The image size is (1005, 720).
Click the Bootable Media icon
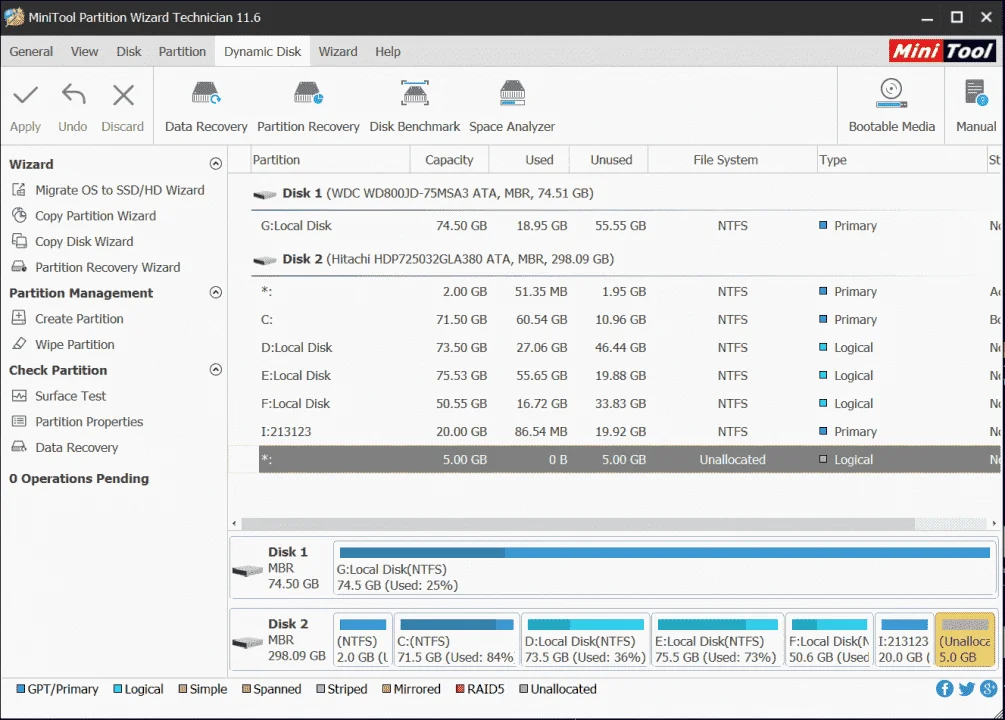click(891, 94)
